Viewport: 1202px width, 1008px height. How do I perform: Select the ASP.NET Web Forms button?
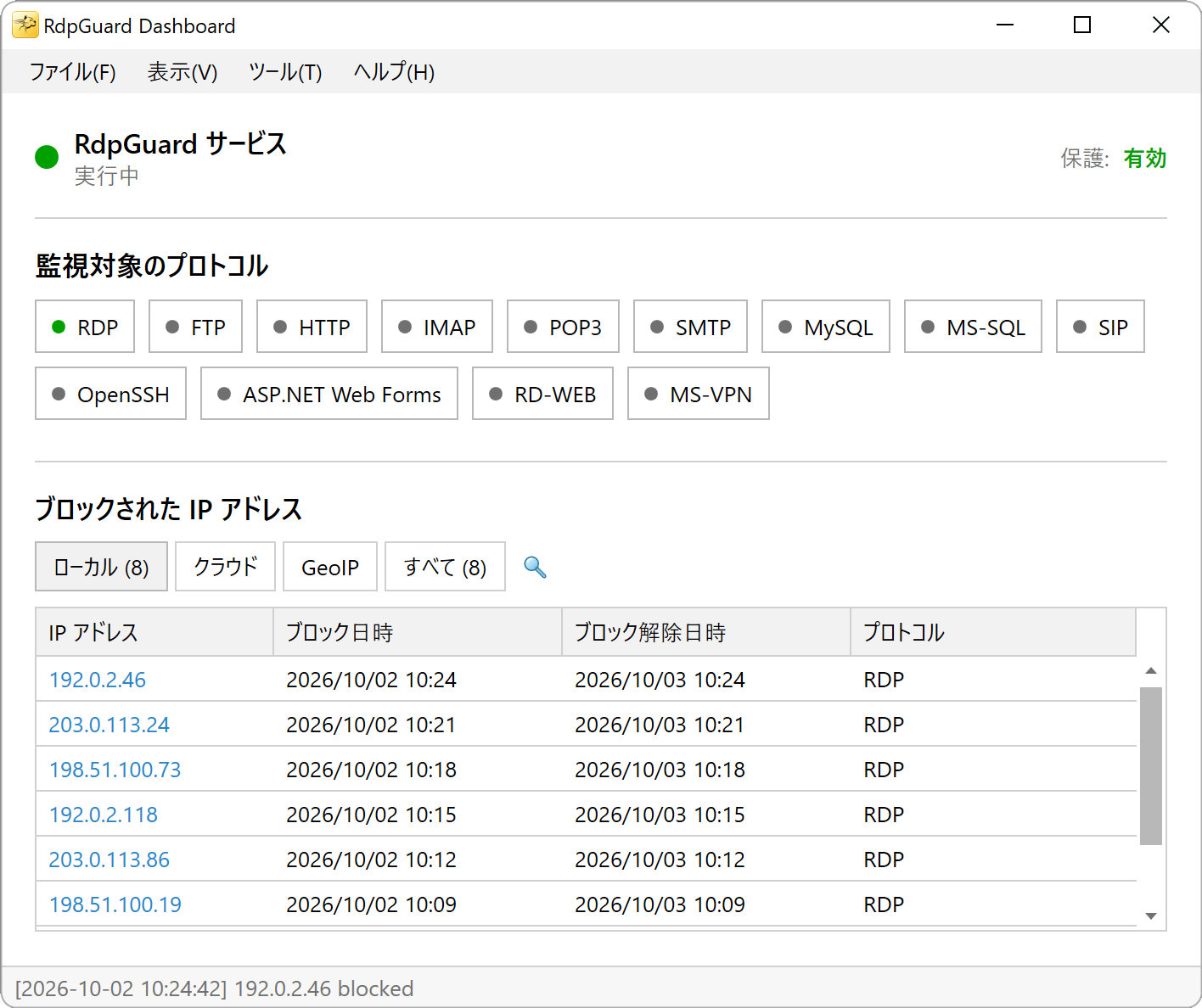coord(329,394)
